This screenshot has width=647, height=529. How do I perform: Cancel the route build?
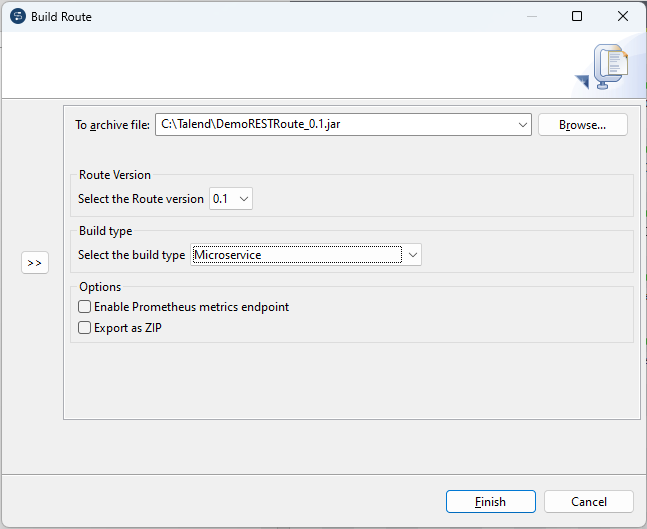(x=588, y=502)
